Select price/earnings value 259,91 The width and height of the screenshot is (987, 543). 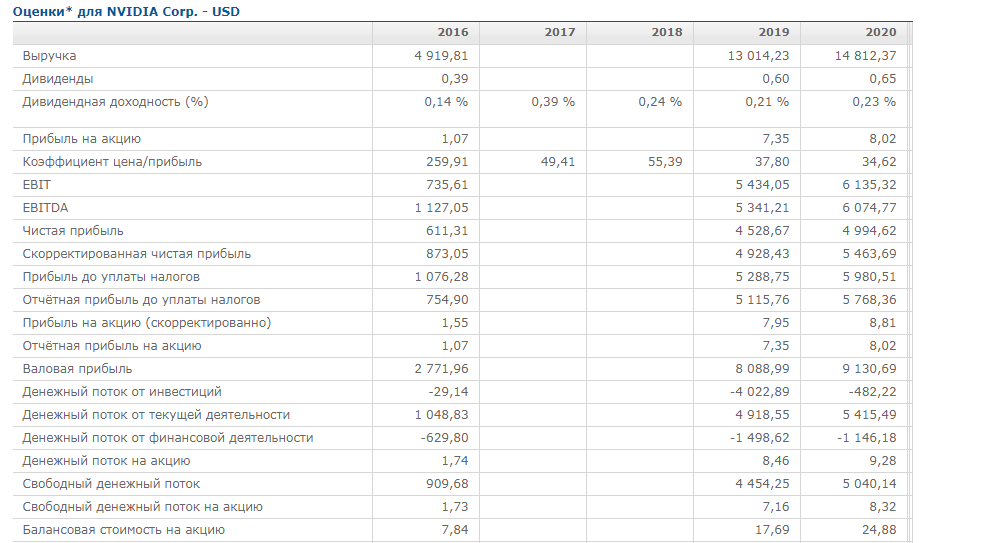[x=447, y=162]
